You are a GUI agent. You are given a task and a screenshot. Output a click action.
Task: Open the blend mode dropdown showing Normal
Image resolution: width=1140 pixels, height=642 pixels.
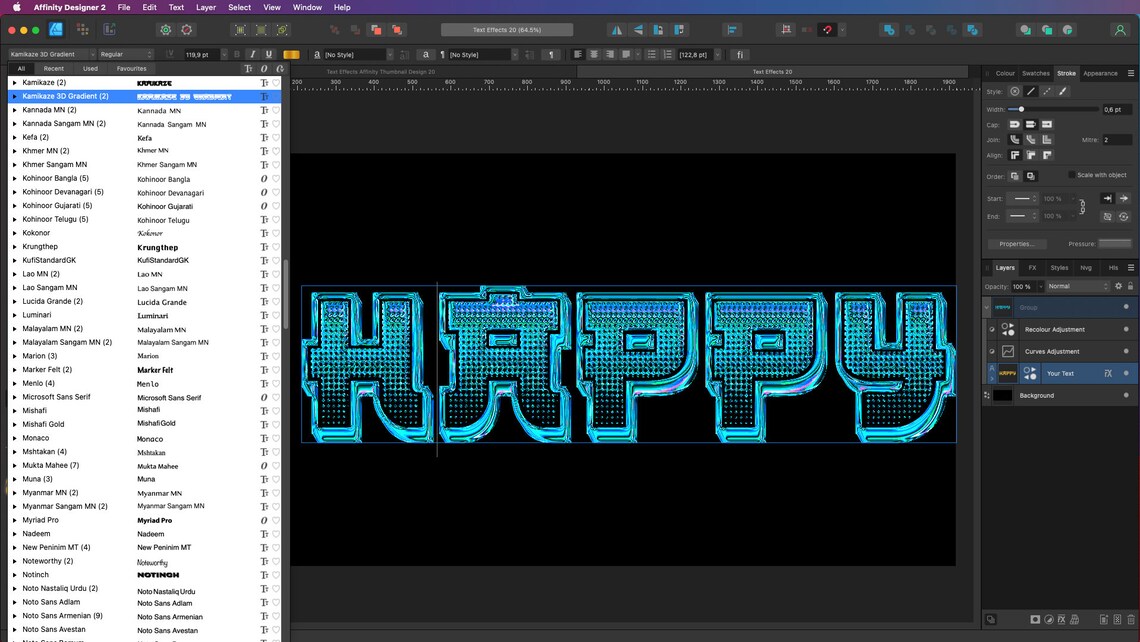pos(1077,286)
